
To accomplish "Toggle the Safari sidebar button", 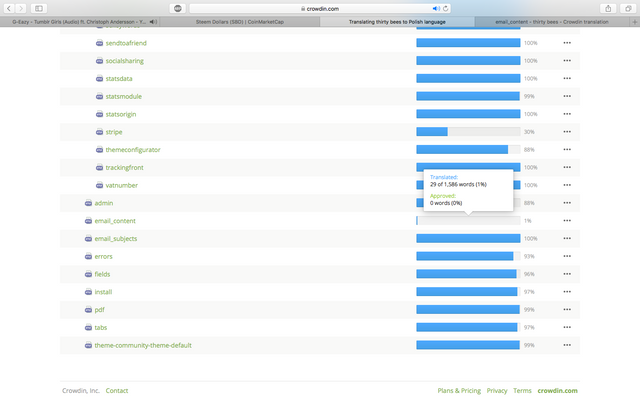I will tap(39, 8).
